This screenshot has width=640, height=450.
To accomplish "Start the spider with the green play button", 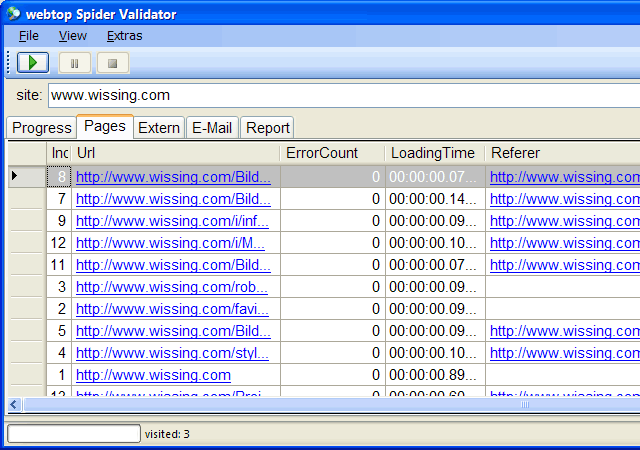I will pos(33,63).
